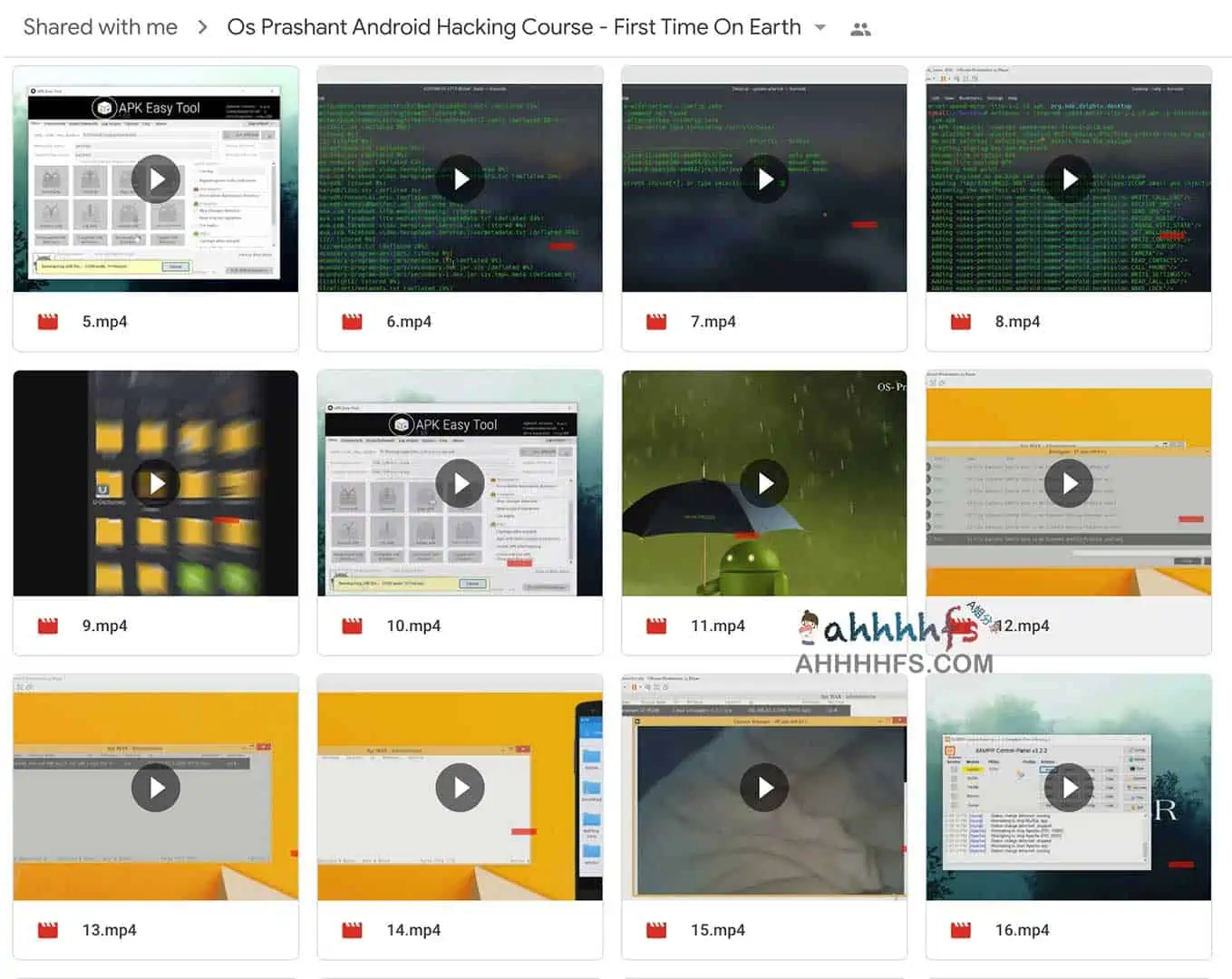Click the video file icon beside 10.mp4
This screenshot has height=979, width=1232.
tap(352, 625)
